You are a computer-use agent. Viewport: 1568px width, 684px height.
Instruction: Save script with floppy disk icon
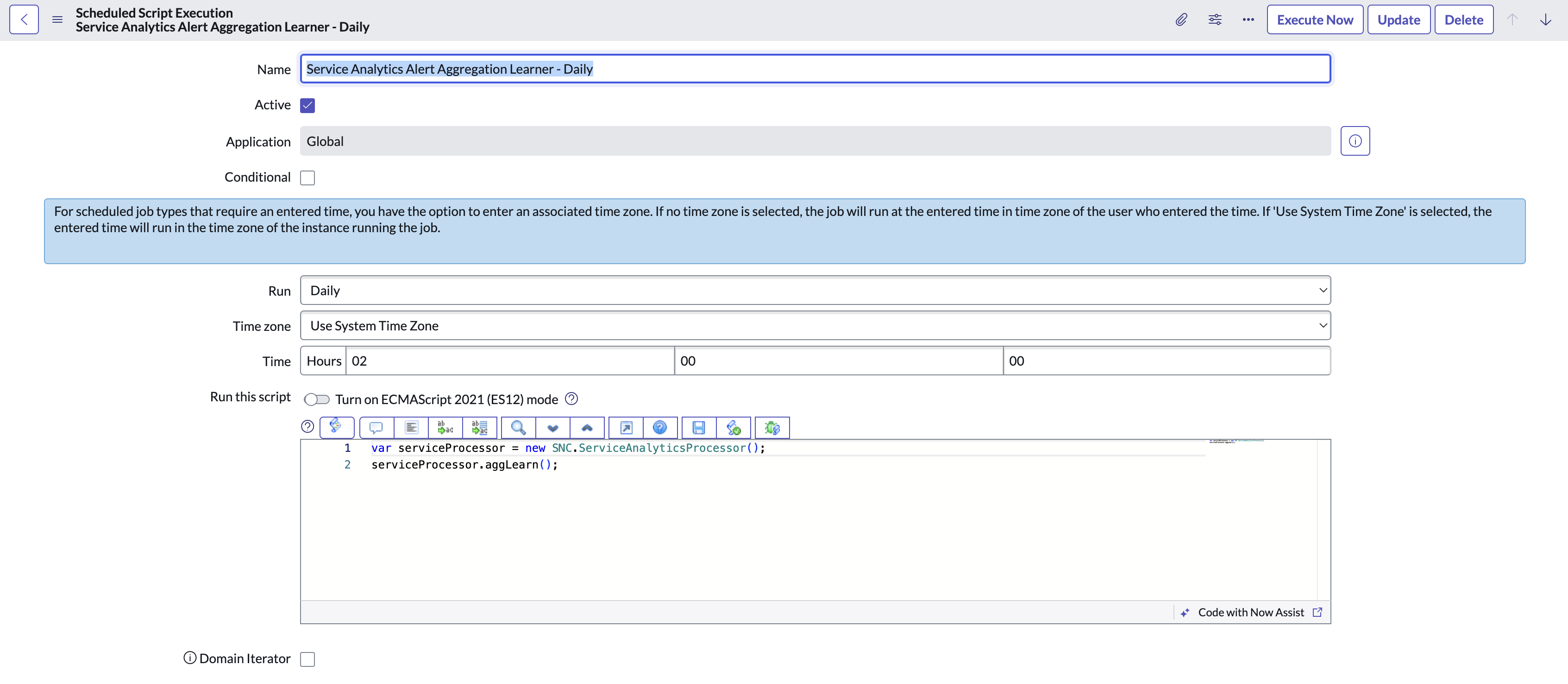point(699,428)
